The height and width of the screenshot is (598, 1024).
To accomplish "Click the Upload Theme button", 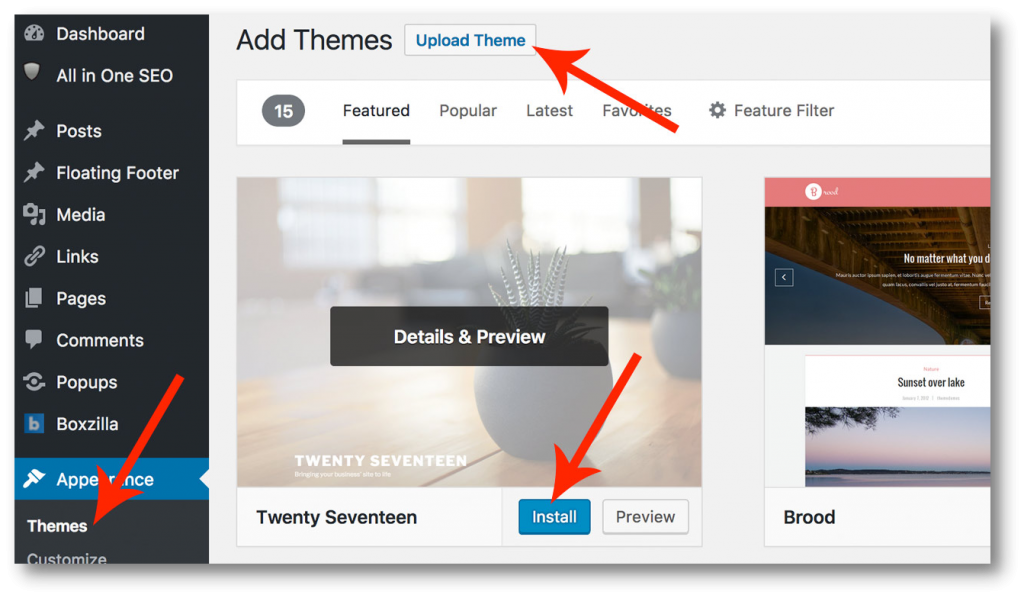I will click(x=470, y=40).
